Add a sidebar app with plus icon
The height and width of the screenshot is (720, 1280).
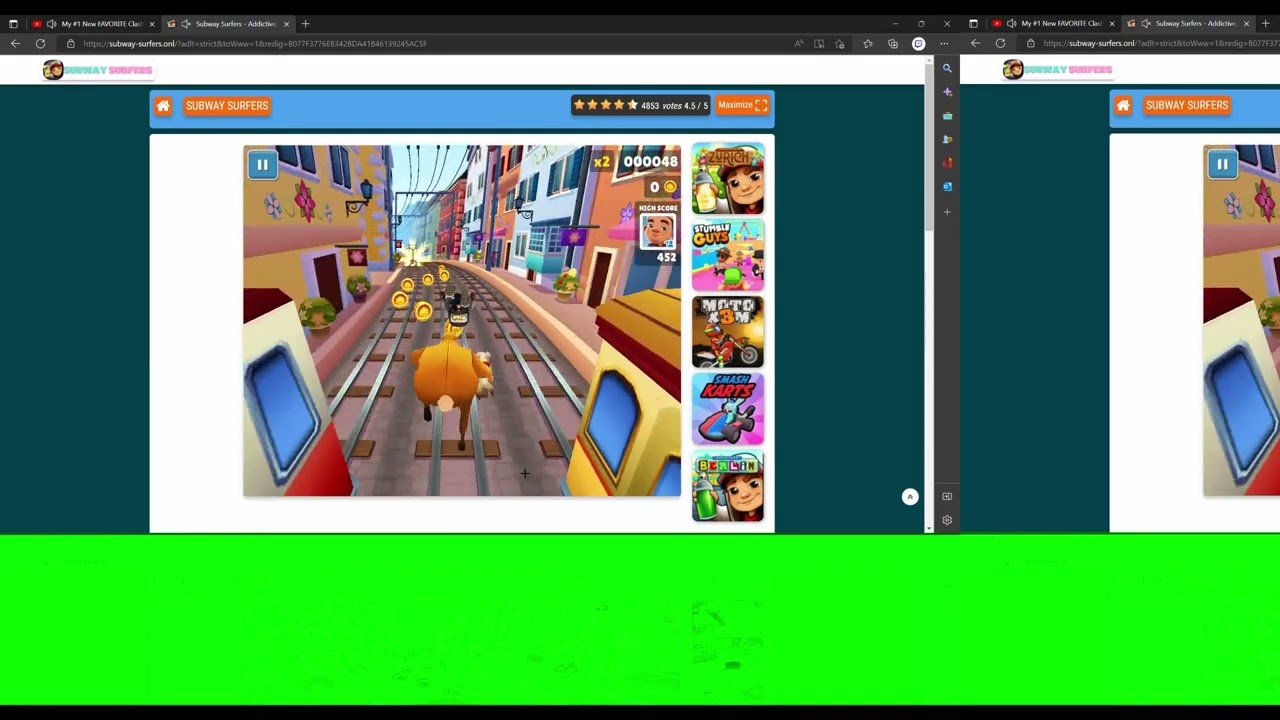(x=947, y=212)
